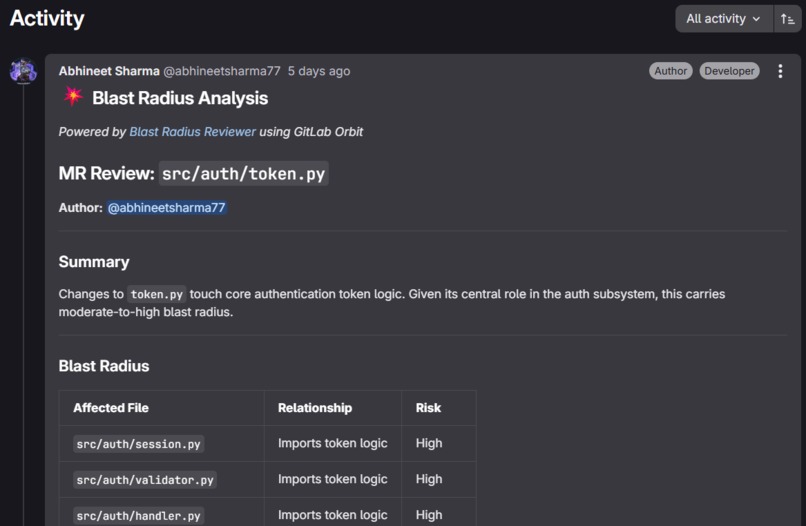
Task: Click the Summary section heading
Action: click(94, 262)
